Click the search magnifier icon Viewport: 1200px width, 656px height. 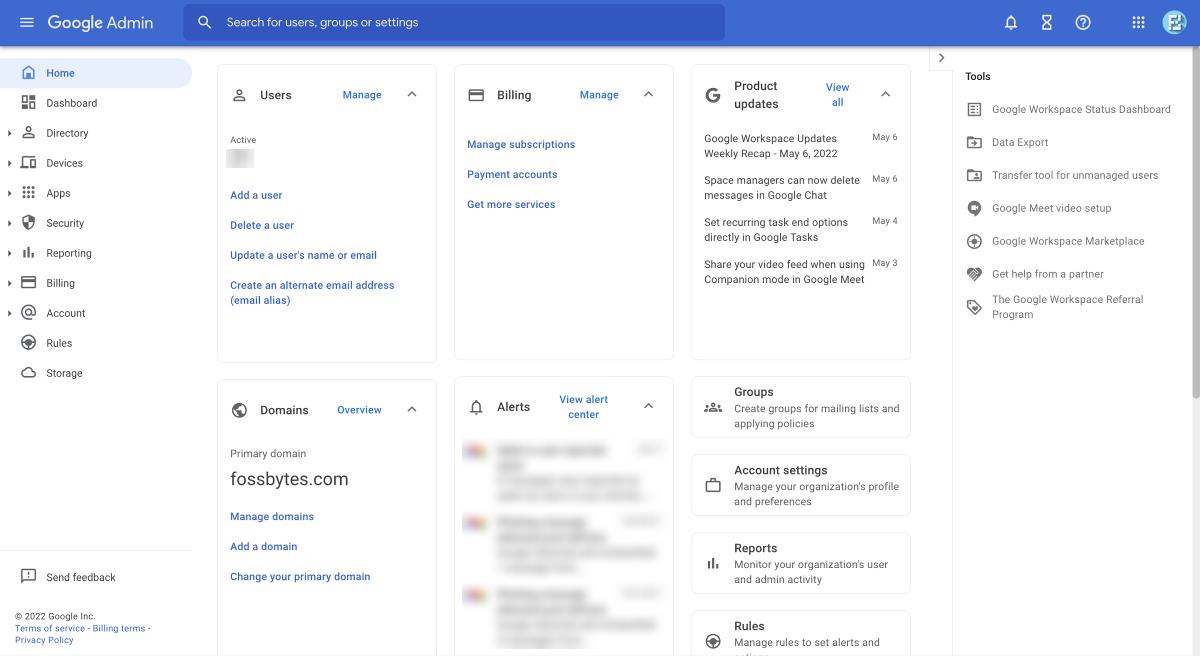tap(204, 22)
